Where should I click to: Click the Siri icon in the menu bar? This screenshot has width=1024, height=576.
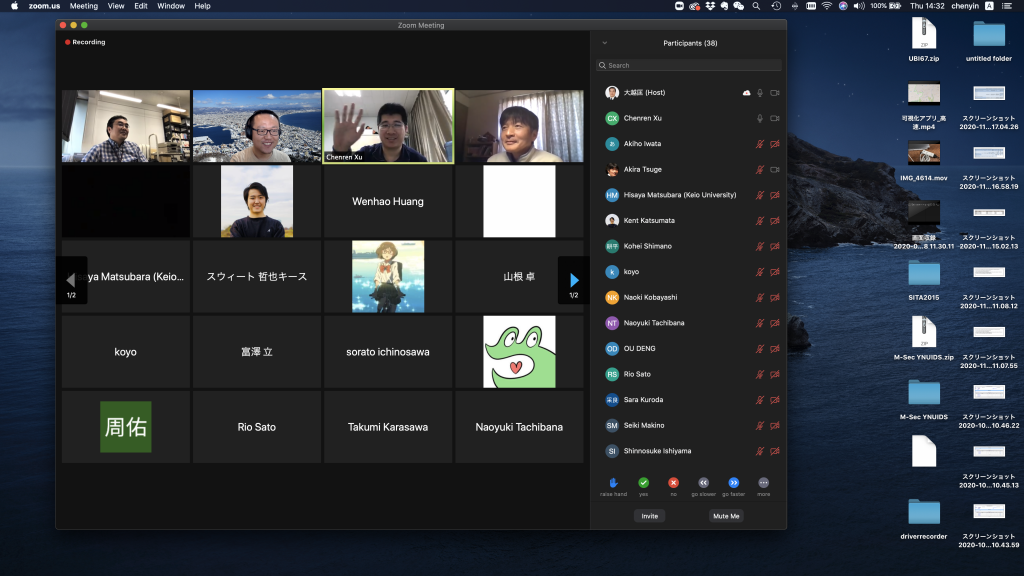[x=843, y=6]
